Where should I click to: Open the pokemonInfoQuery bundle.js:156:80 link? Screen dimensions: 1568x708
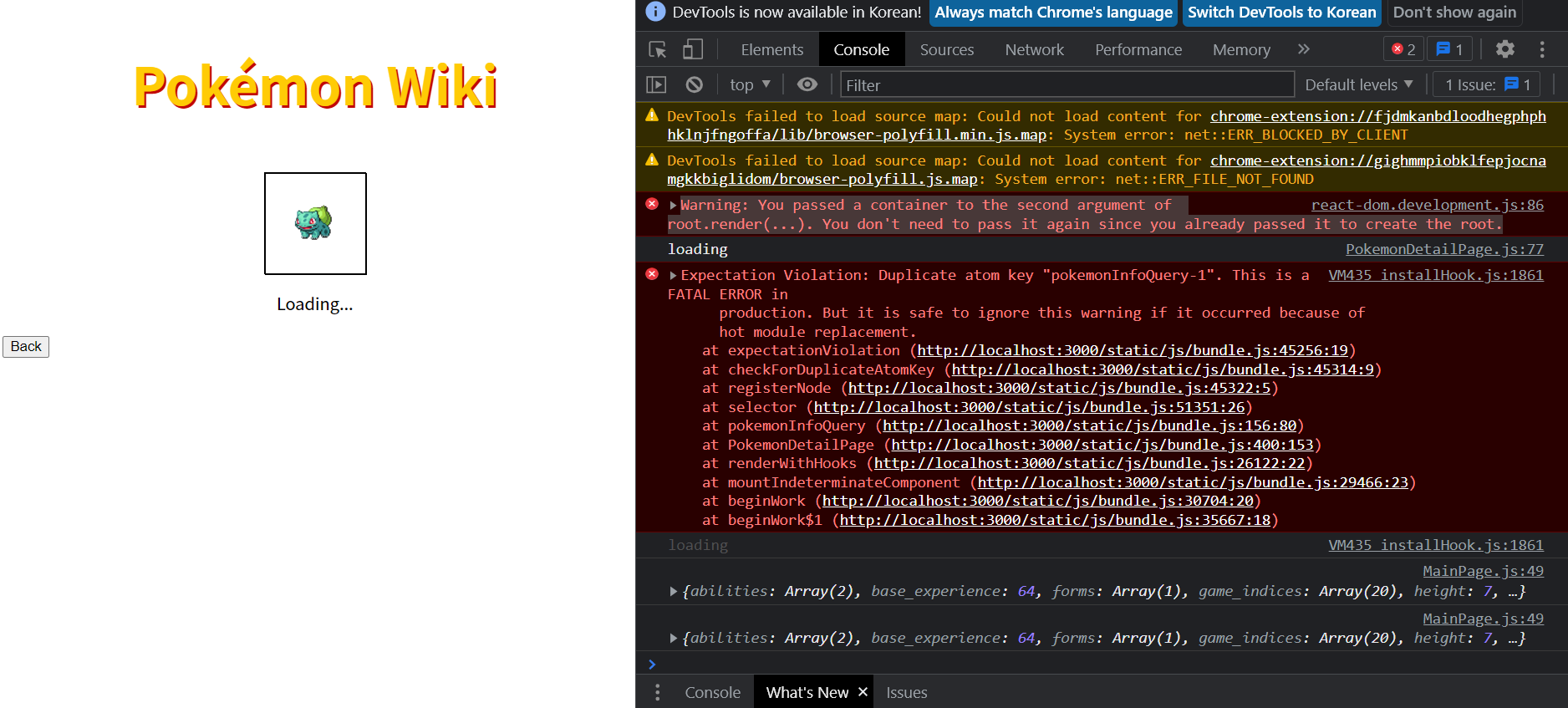coord(1090,425)
